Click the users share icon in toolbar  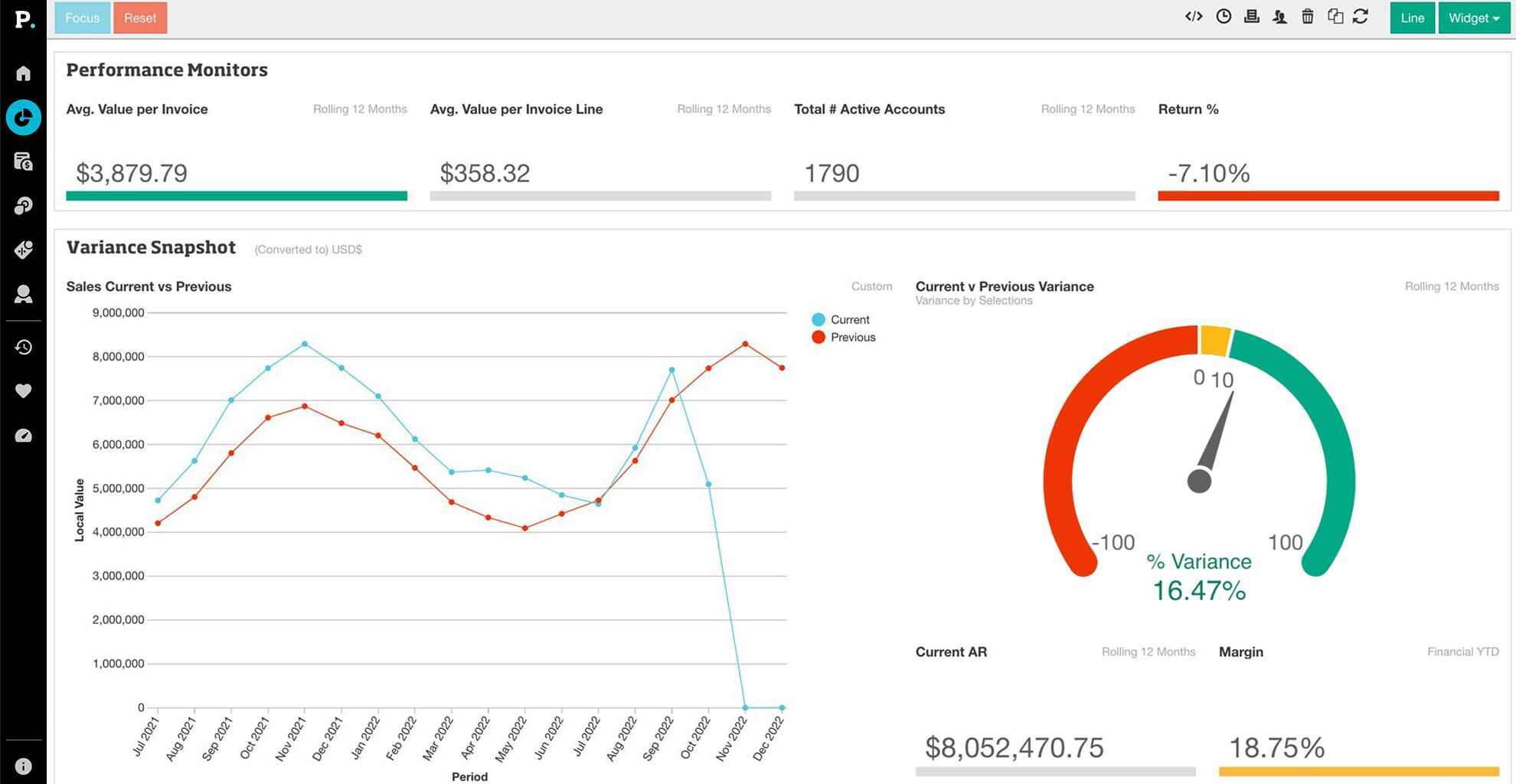(x=1279, y=17)
